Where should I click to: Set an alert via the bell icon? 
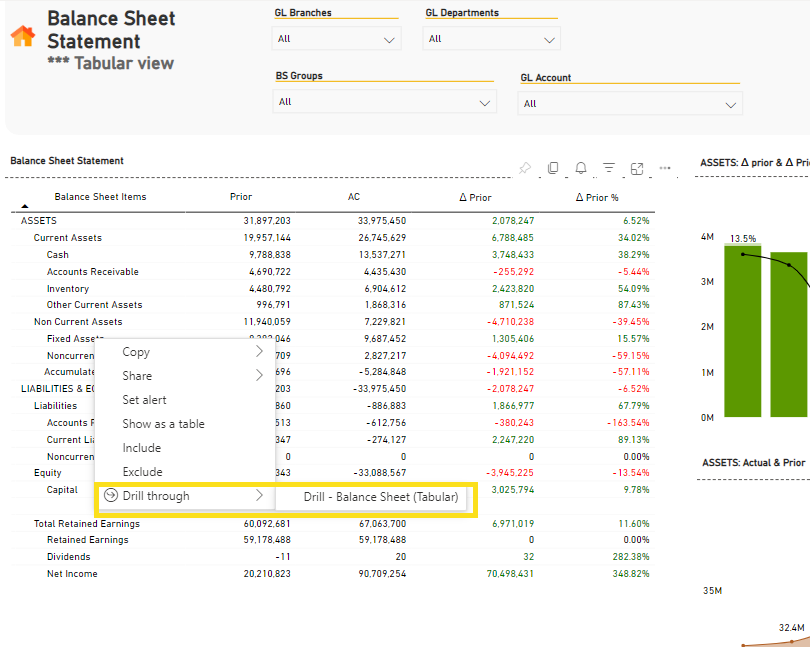pyautogui.click(x=581, y=168)
